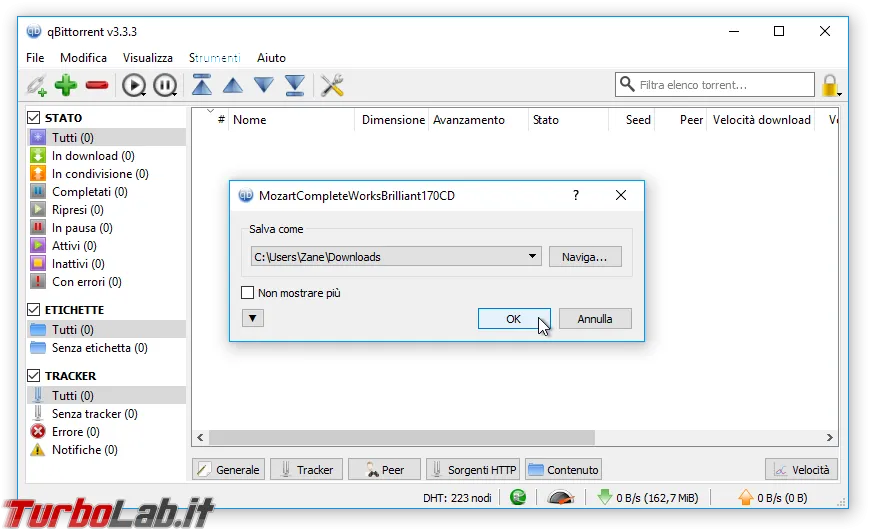
Task: Click the horizontal scrollbar thumb in torrent list
Action: point(402,437)
